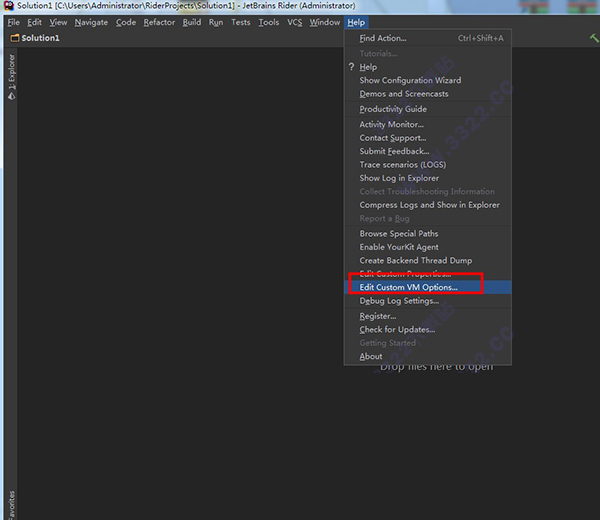Click the green build hammer icon
The image size is (600, 520).
[x=594, y=37]
